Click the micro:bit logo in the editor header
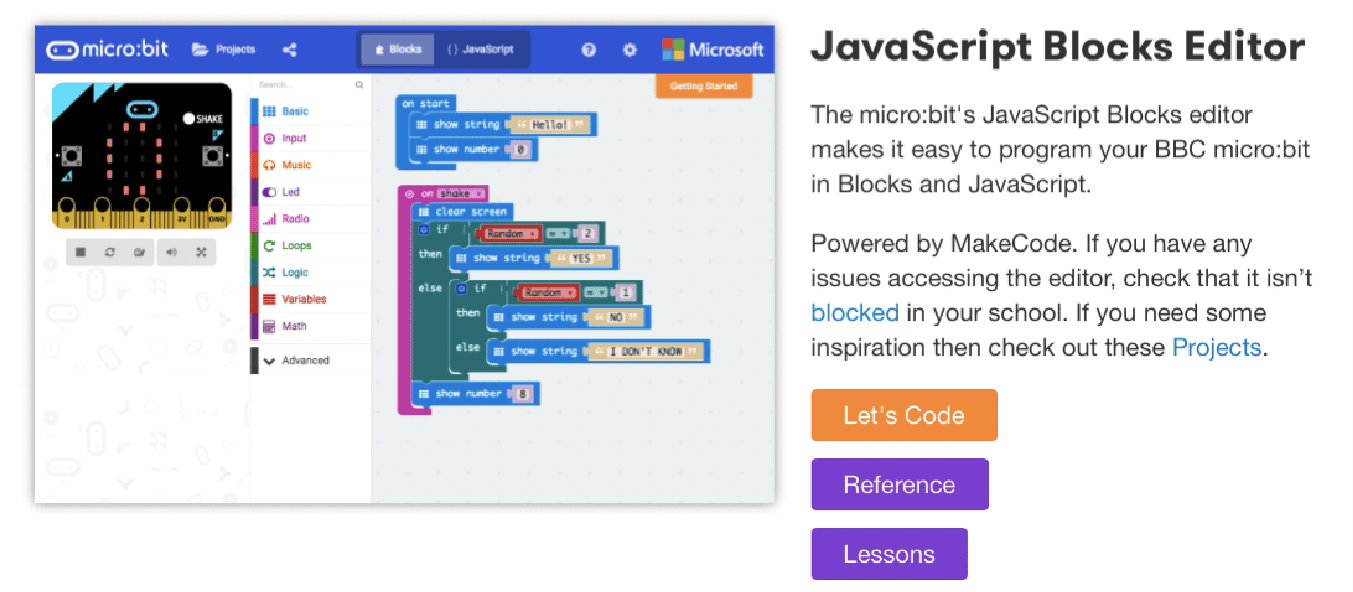The width and height of the screenshot is (1353, 592). [x=107, y=49]
